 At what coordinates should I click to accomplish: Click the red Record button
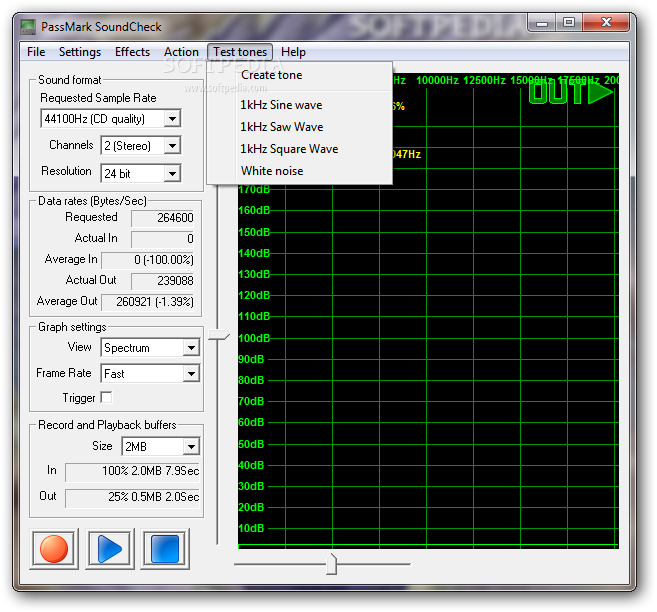click(54, 549)
